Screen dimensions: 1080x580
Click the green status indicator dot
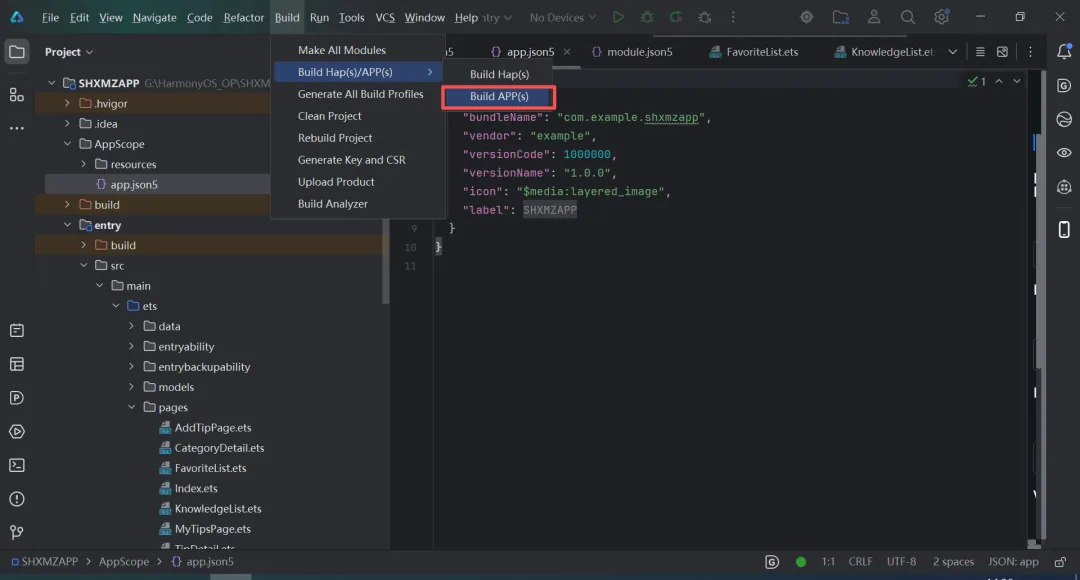click(800, 562)
